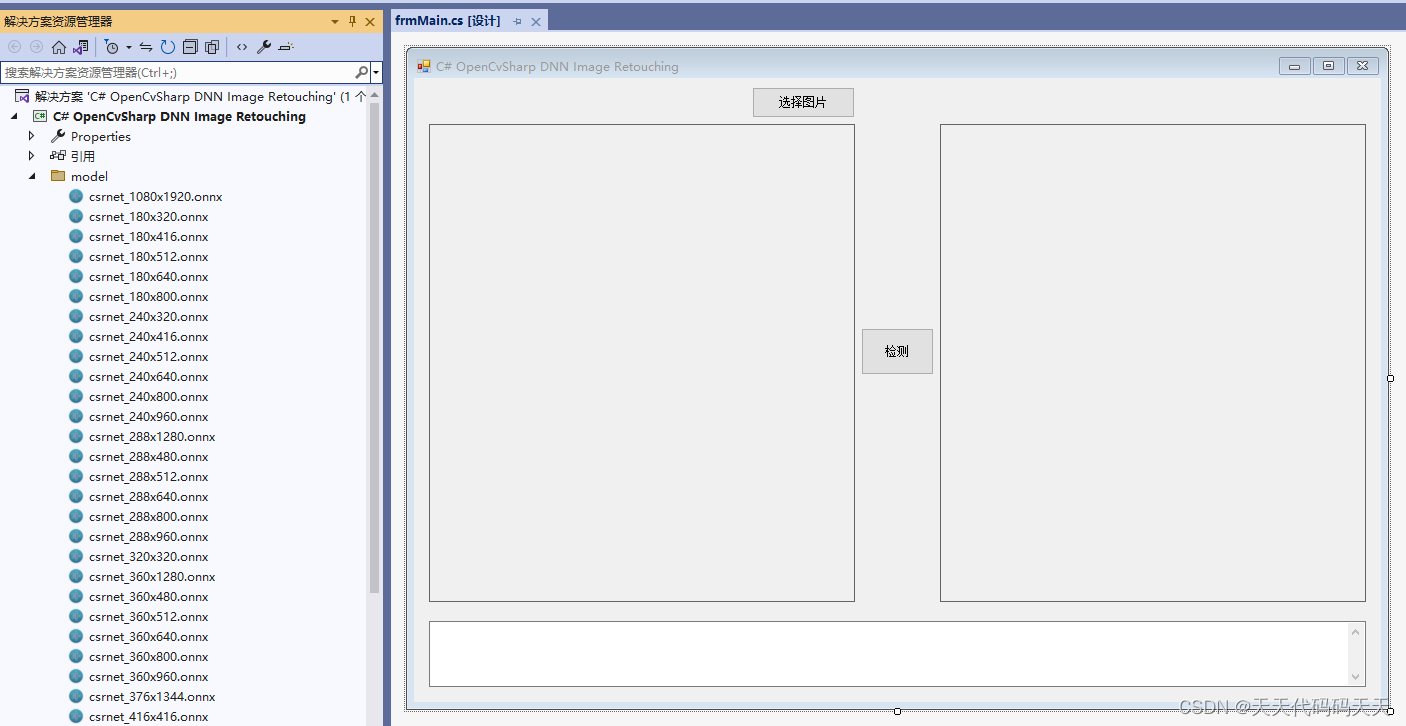Toggle Preview Selected Items icon
The height and width of the screenshot is (726, 1406).
coord(286,47)
